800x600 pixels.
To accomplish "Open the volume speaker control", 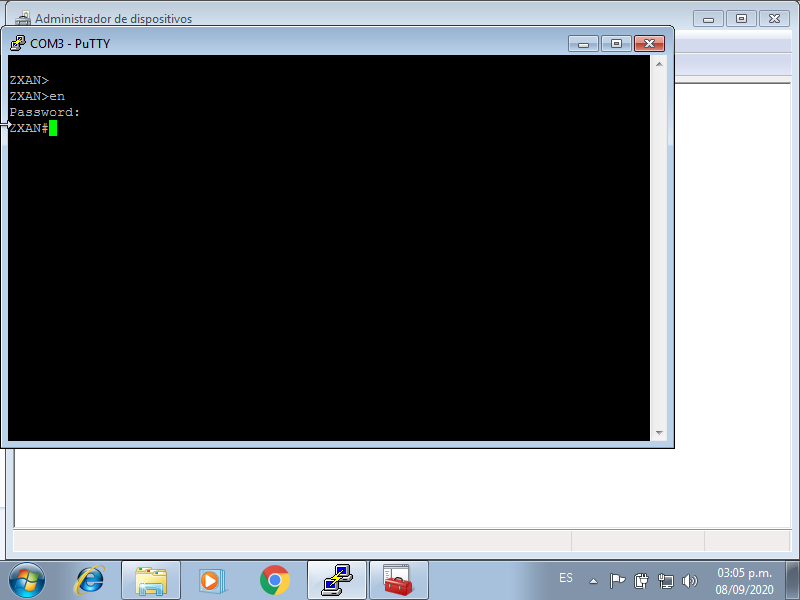I will (x=689, y=580).
